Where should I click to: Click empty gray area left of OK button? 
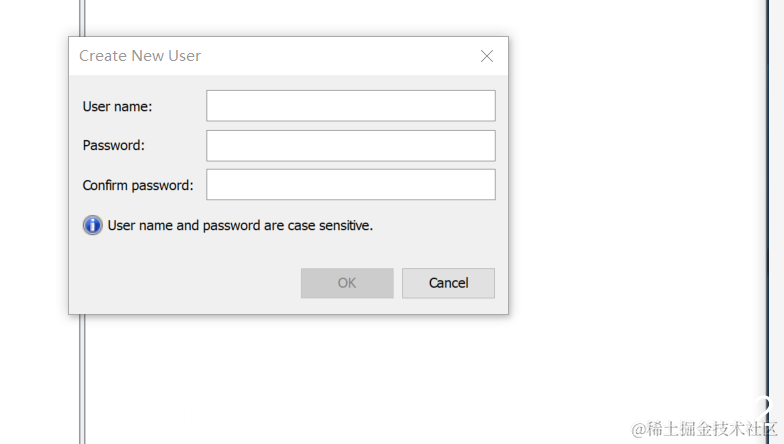(180, 283)
